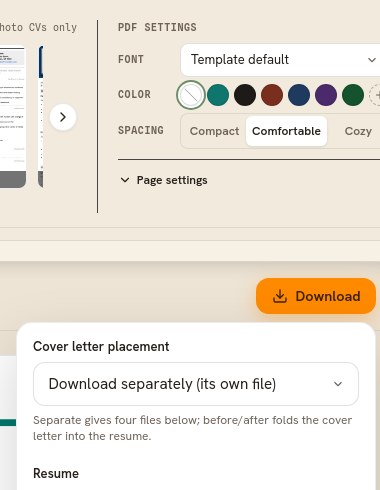Click the 'Separate gives four files below' hint

click(192, 428)
